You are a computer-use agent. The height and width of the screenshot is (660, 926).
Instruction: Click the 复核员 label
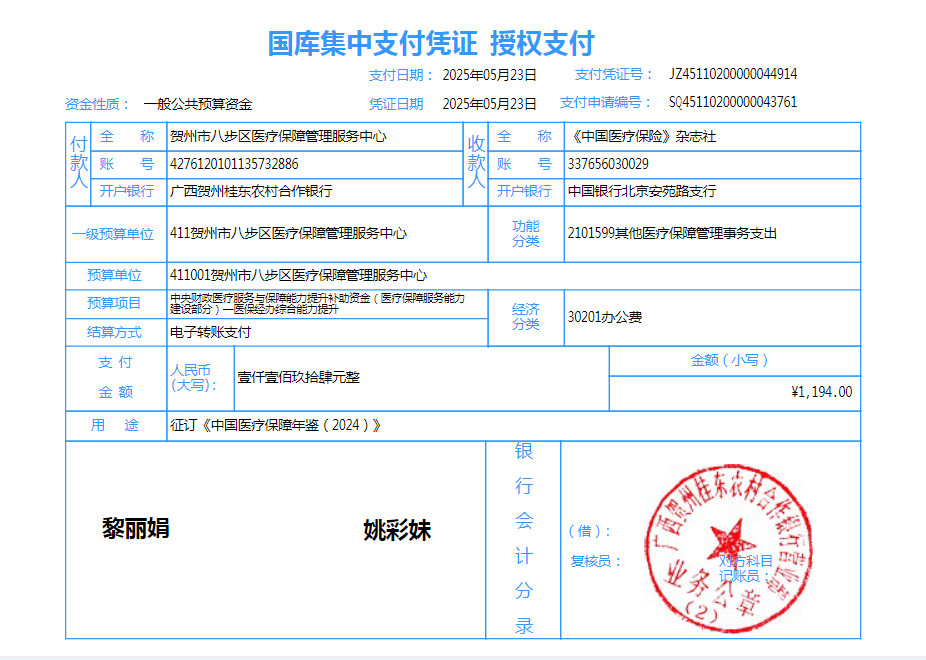point(596,561)
